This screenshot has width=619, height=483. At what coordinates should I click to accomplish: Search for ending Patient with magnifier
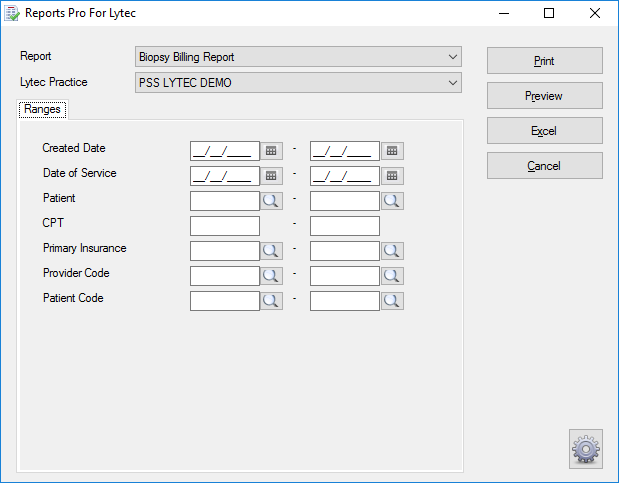tap(392, 201)
